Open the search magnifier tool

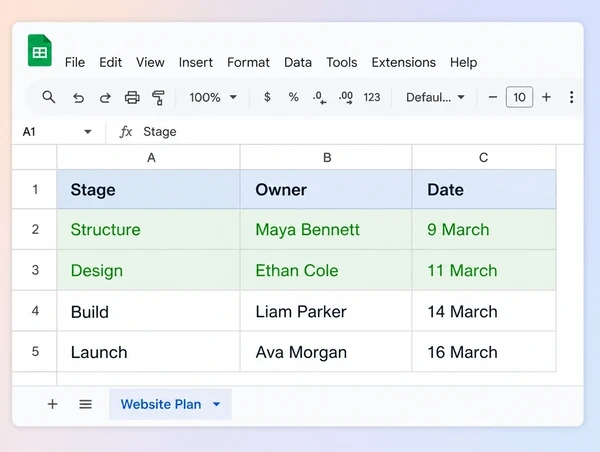click(49, 97)
